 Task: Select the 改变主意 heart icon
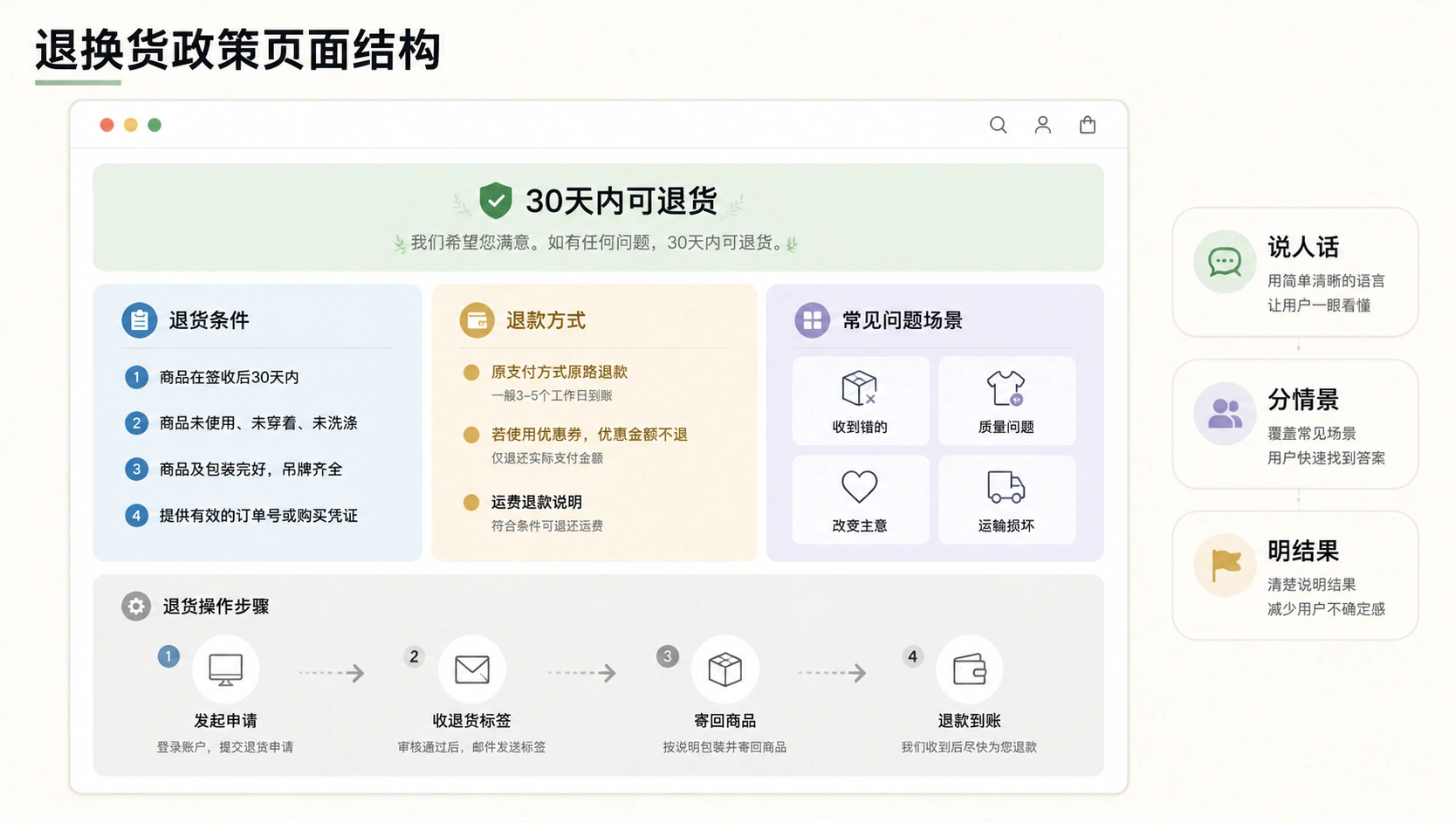pyautogui.click(x=859, y=486)
